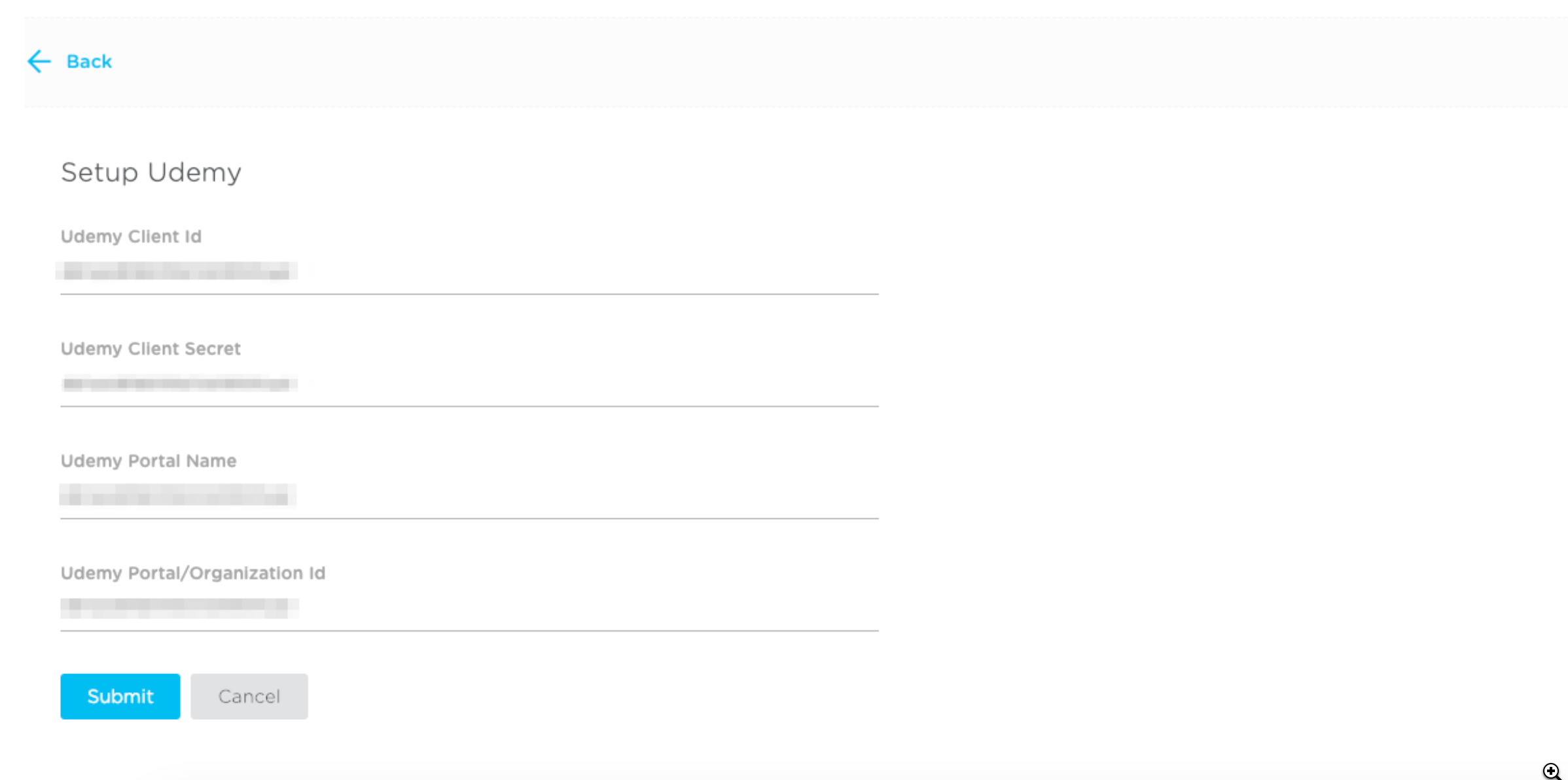Select the blurred Client Secret value
The height and width of the screenshot is (780, 1568).
click(x=179, y=383)
